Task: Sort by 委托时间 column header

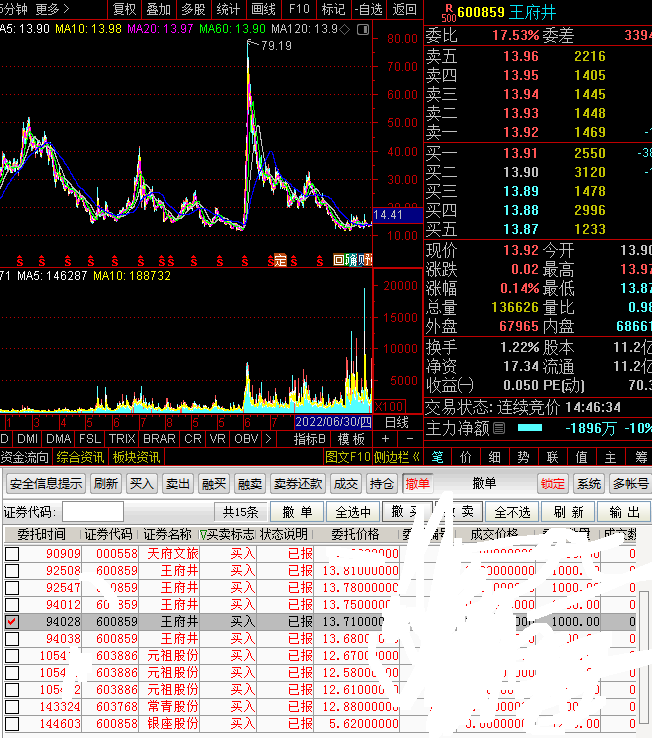Action: (42, 535)
